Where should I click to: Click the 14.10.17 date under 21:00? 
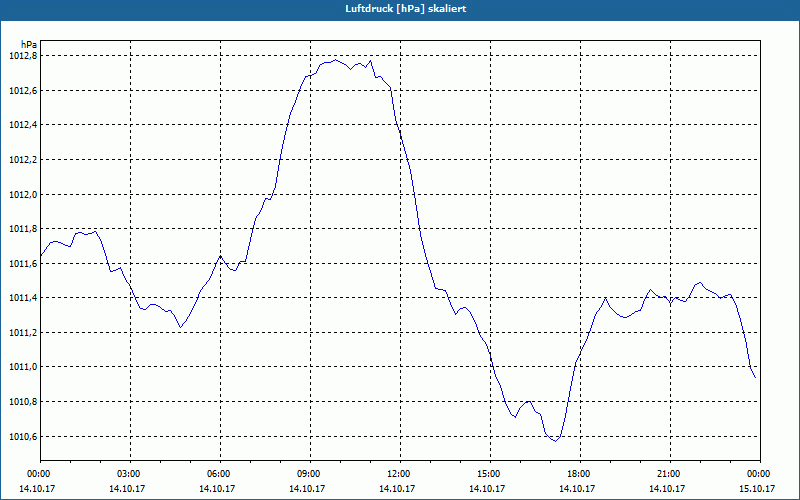[x=667, y=489]
